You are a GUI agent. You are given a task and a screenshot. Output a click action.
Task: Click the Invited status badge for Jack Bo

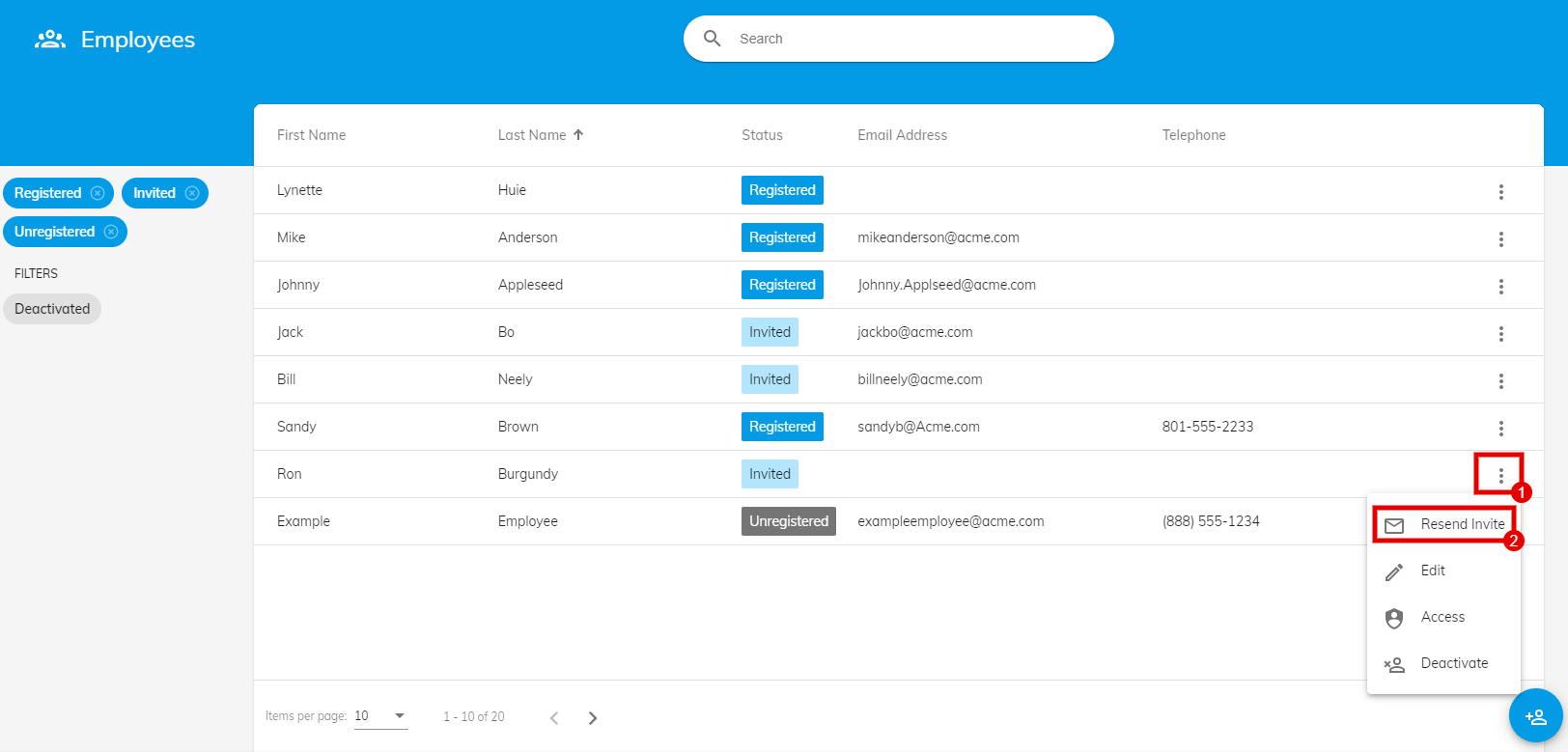point(770,332)
